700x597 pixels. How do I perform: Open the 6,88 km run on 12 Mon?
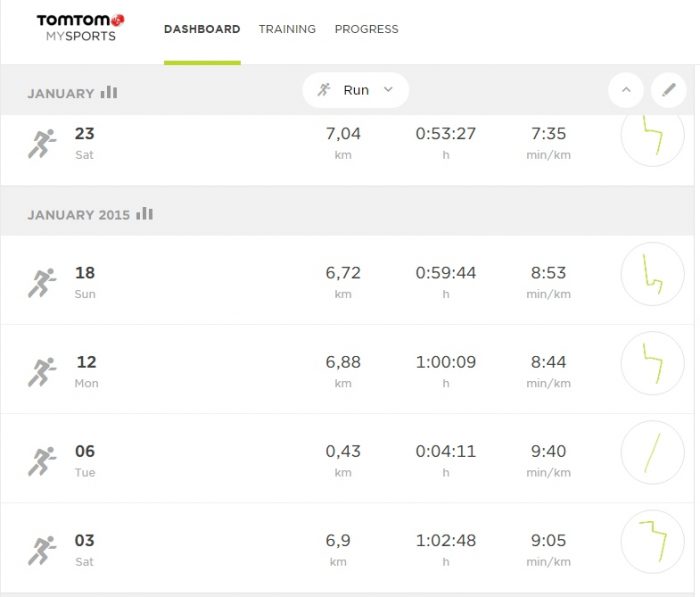(347, 369)
